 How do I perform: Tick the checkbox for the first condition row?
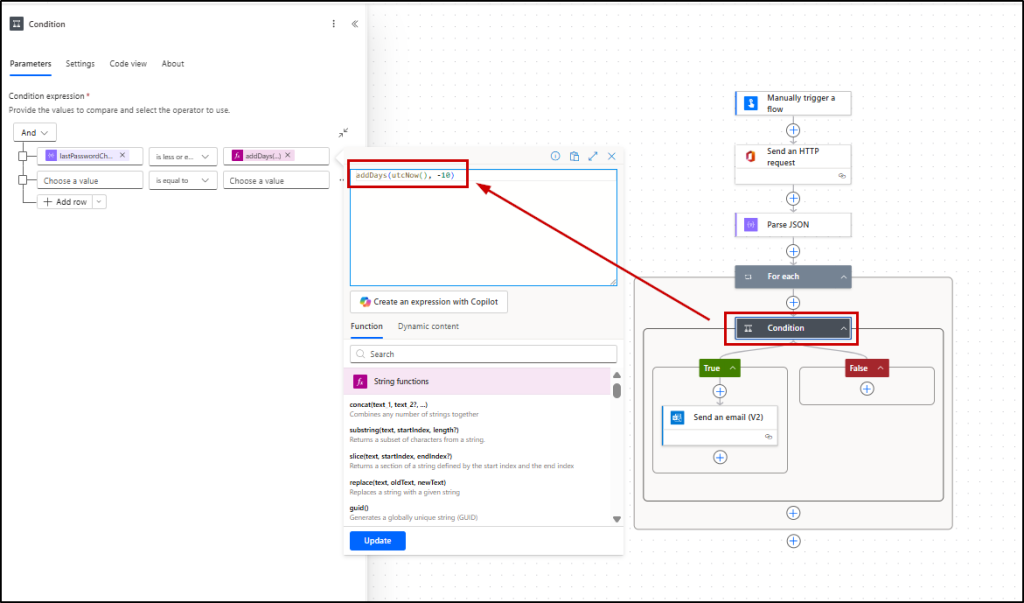(22, 156)
